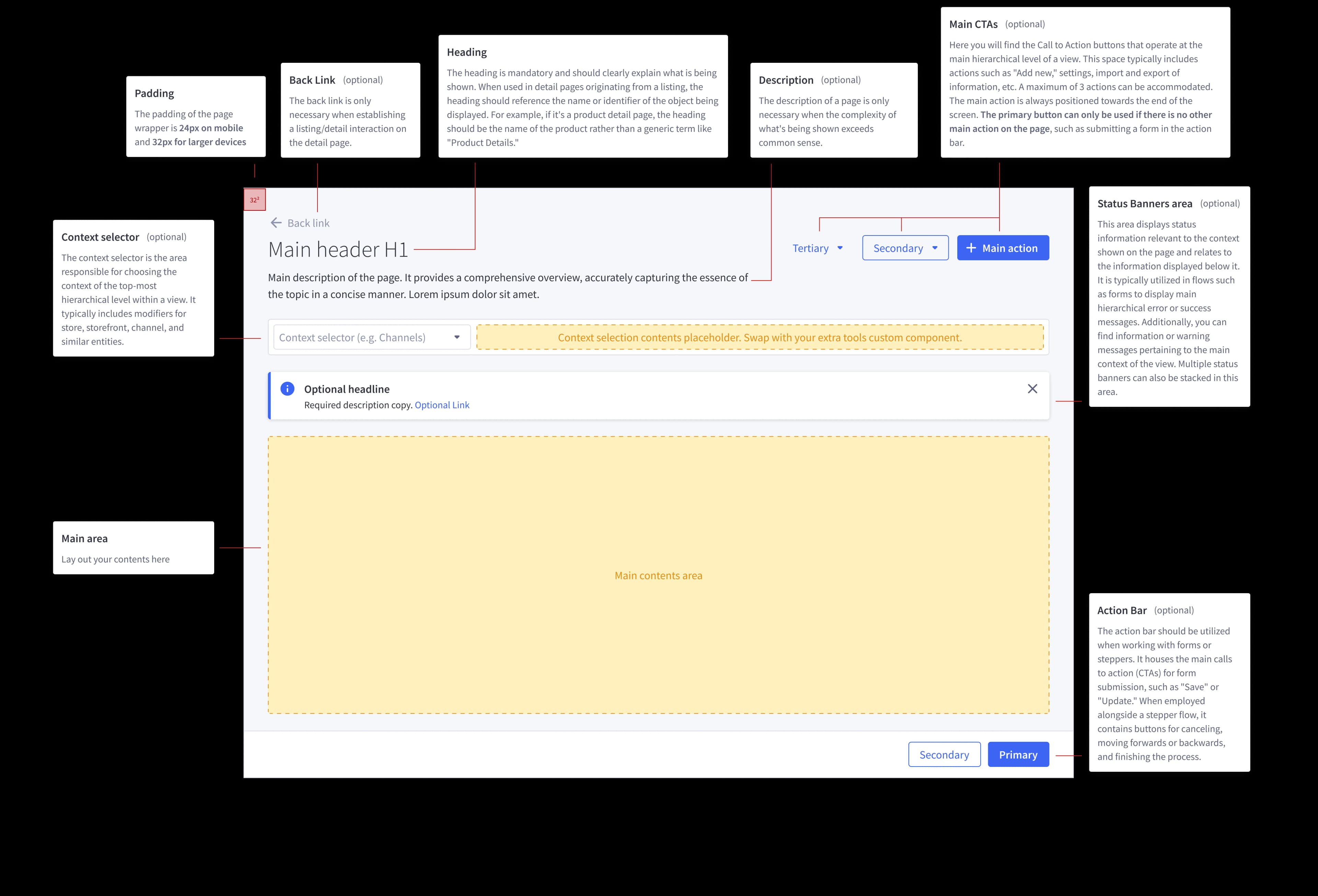Click the Main CTAs annotation heading
Image resolution: width=1318 pixels, height=896 pixels.
point(973,24)
